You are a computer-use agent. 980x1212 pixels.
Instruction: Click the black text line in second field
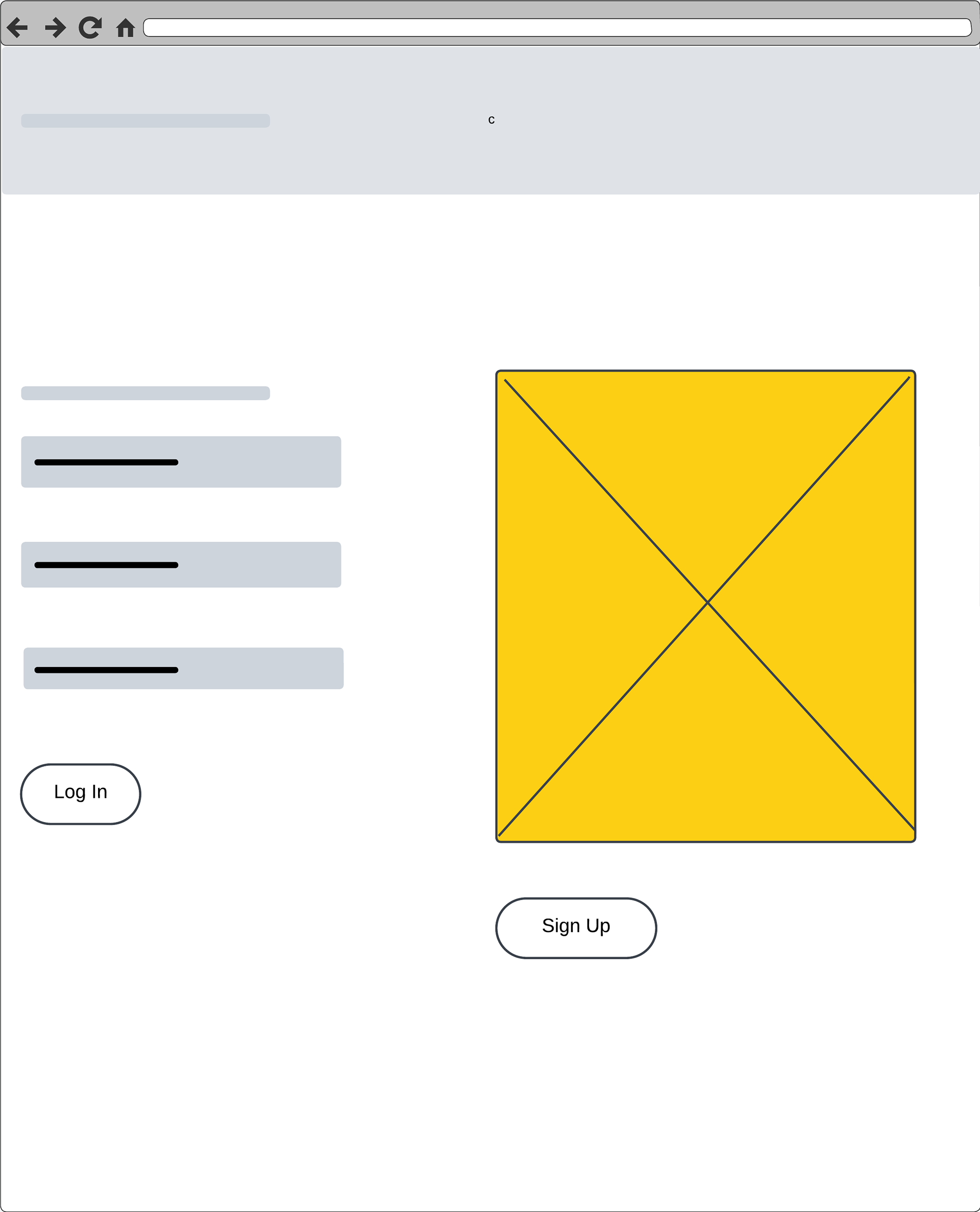[x=106, y=565]
